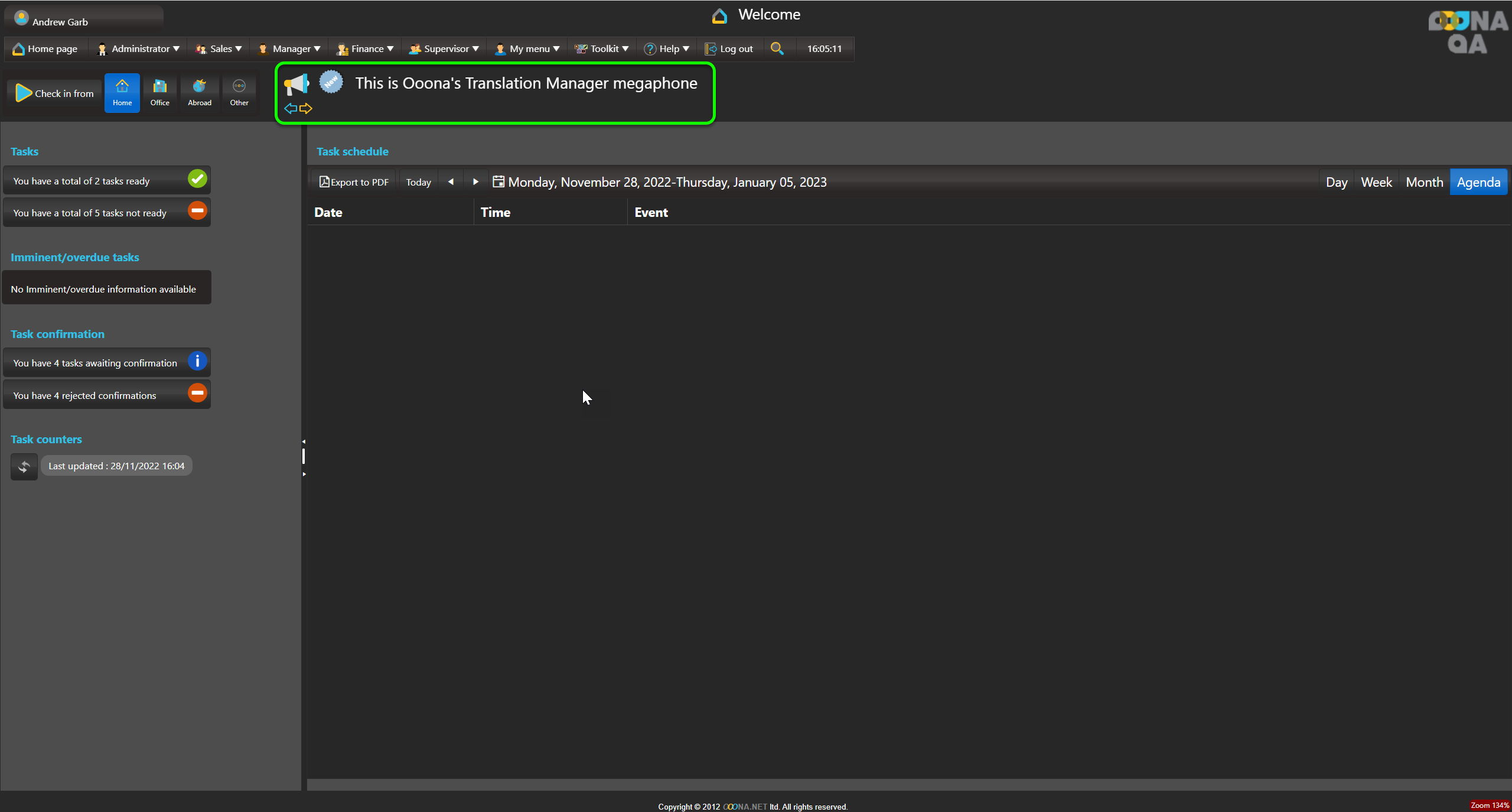Open the calendar date picker icon

click(x=498, y=182)
